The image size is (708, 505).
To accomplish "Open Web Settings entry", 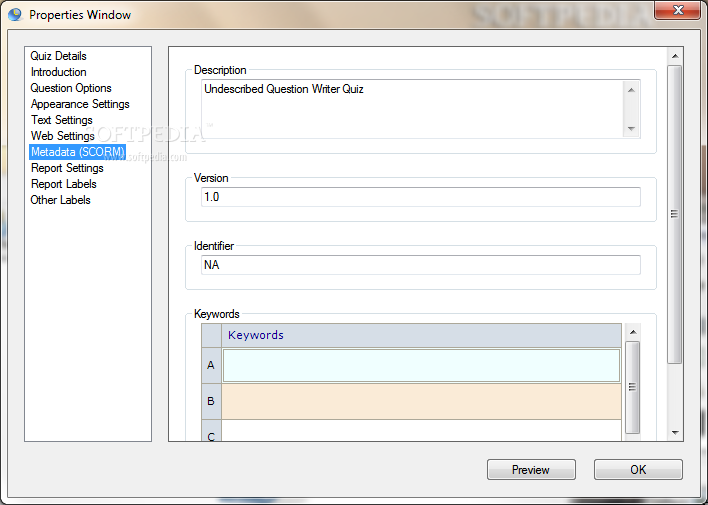I will click(62, 136).
